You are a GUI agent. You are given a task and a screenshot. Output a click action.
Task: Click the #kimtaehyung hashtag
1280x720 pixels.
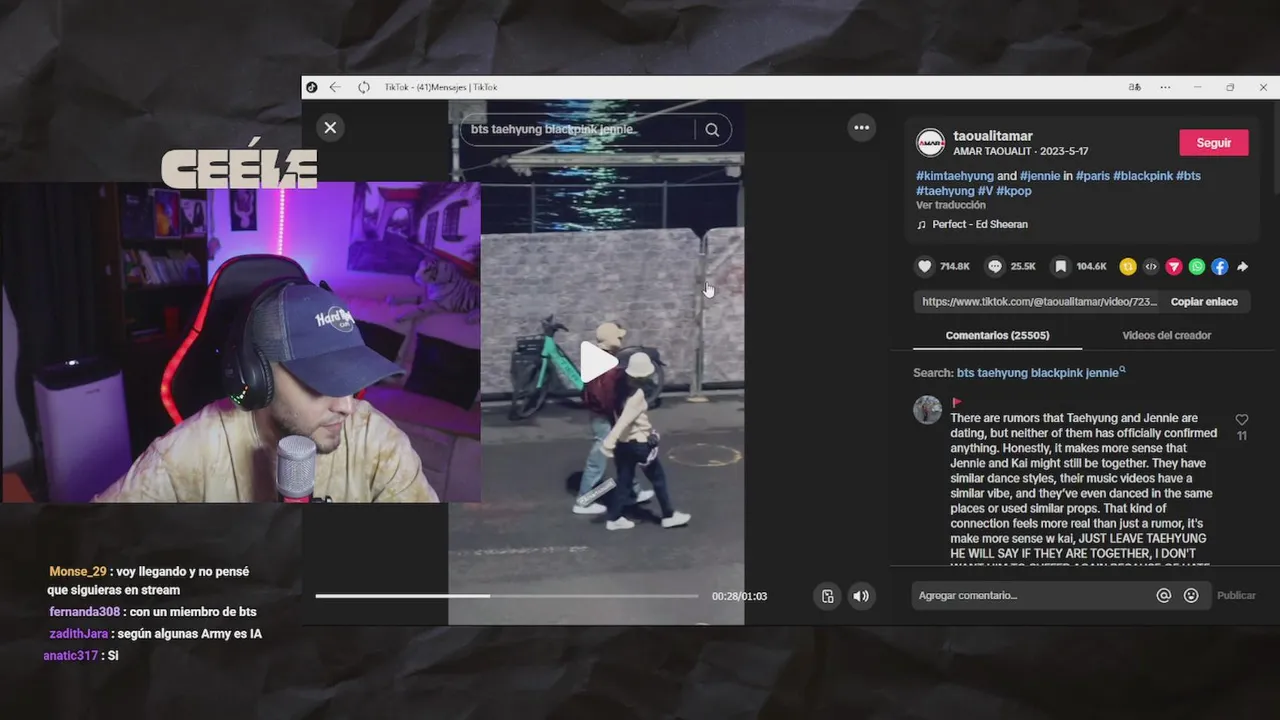pos(955,175)
